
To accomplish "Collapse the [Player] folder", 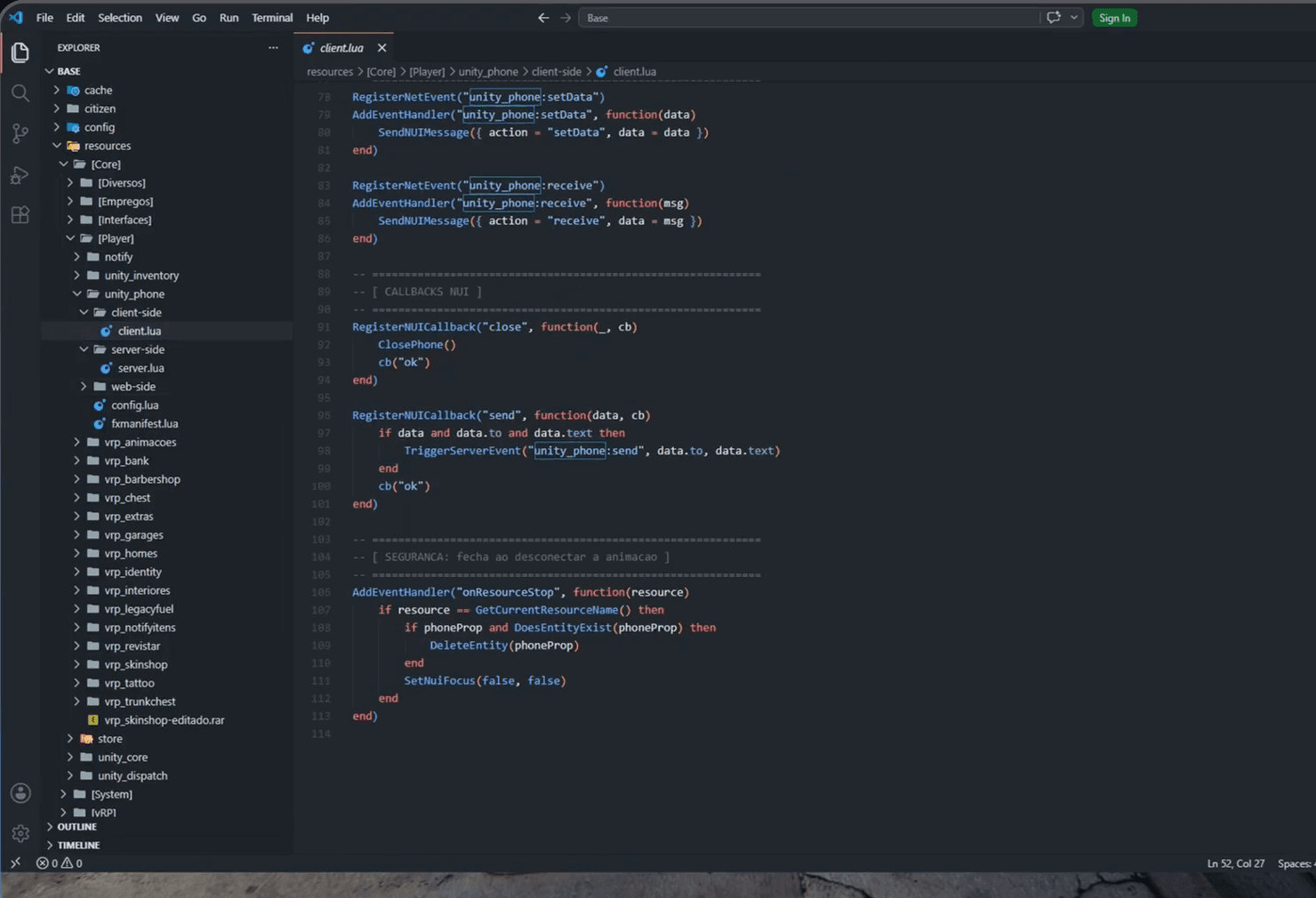I will [167, 238].
